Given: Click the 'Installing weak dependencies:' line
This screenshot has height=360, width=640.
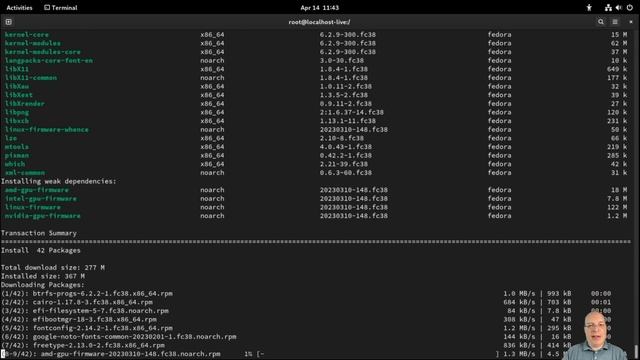Looking at the screenshot, I should pos(58,181).
